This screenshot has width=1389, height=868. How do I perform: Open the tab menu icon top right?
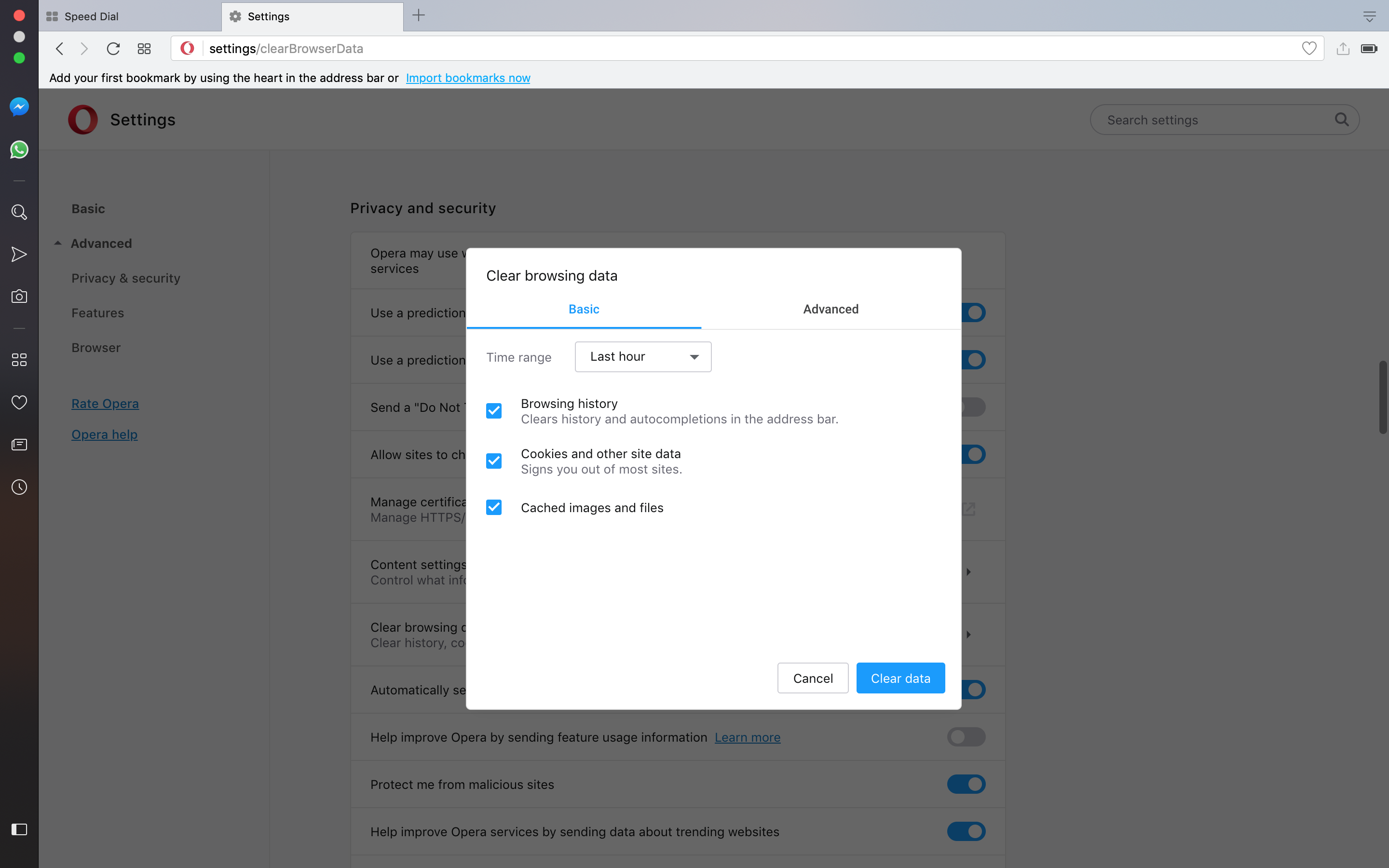coord(1370,17)
